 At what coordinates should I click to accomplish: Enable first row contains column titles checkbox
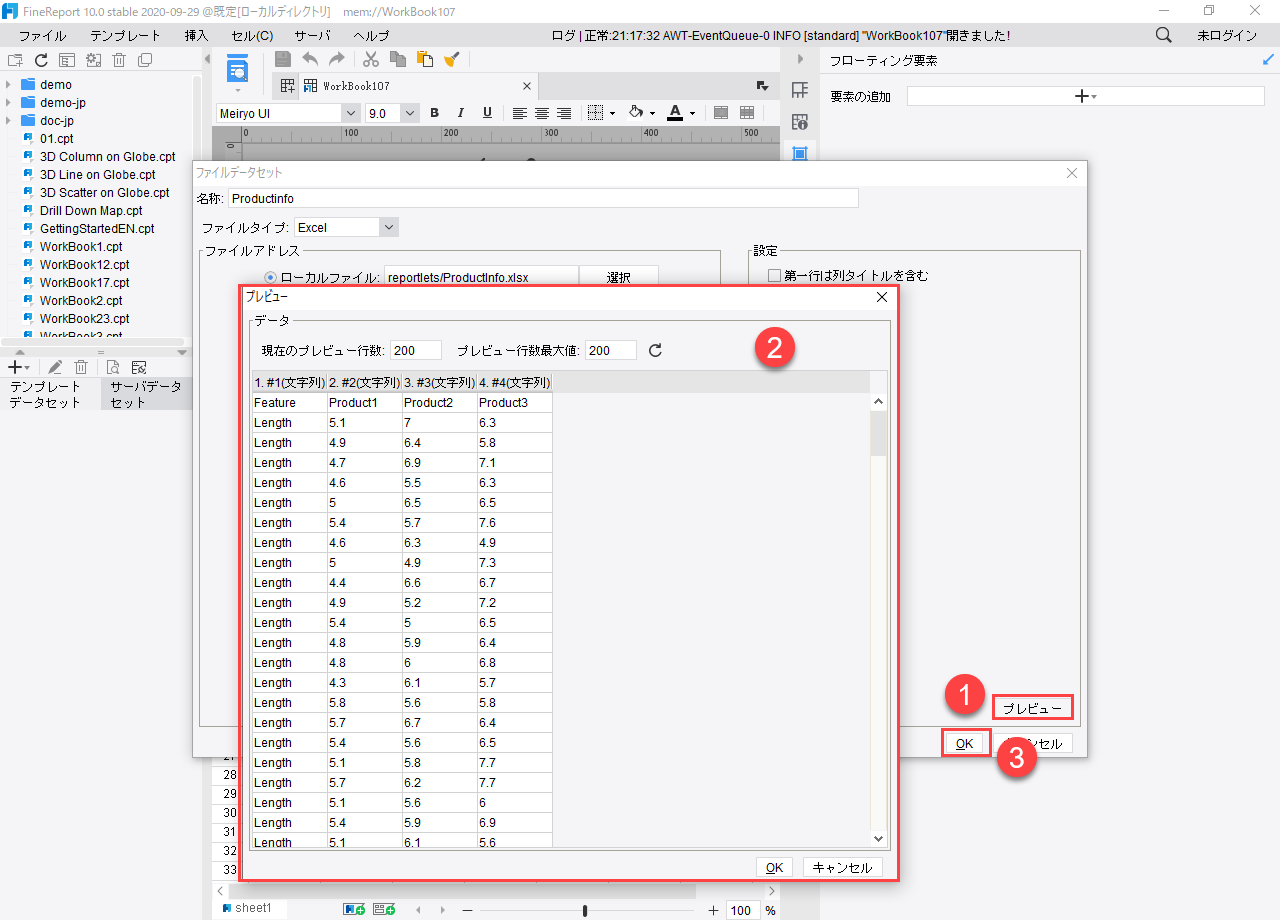click(774, 275)
